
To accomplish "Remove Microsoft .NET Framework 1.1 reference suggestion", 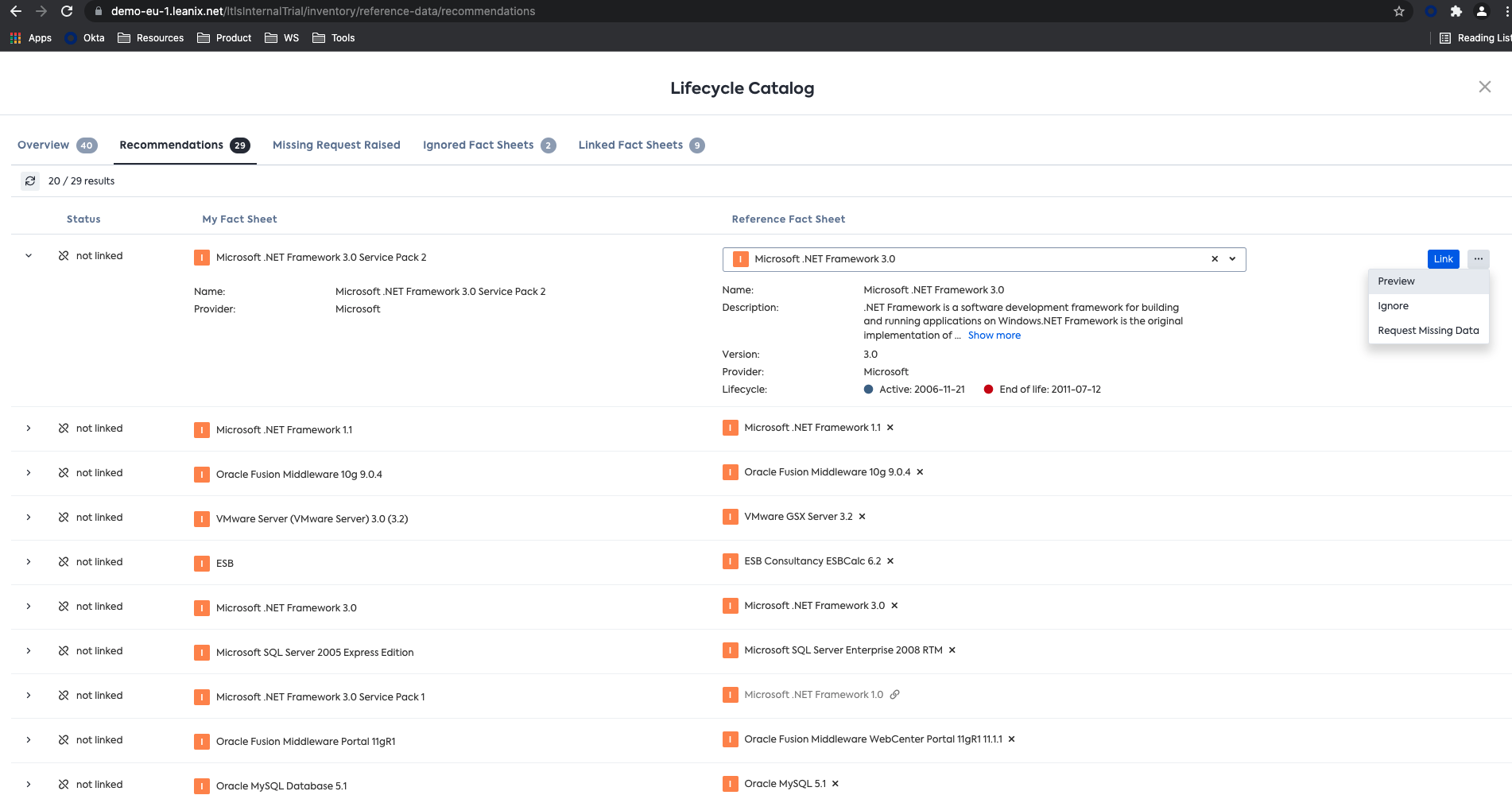I will pyautogui.click(x=890, y=428).
